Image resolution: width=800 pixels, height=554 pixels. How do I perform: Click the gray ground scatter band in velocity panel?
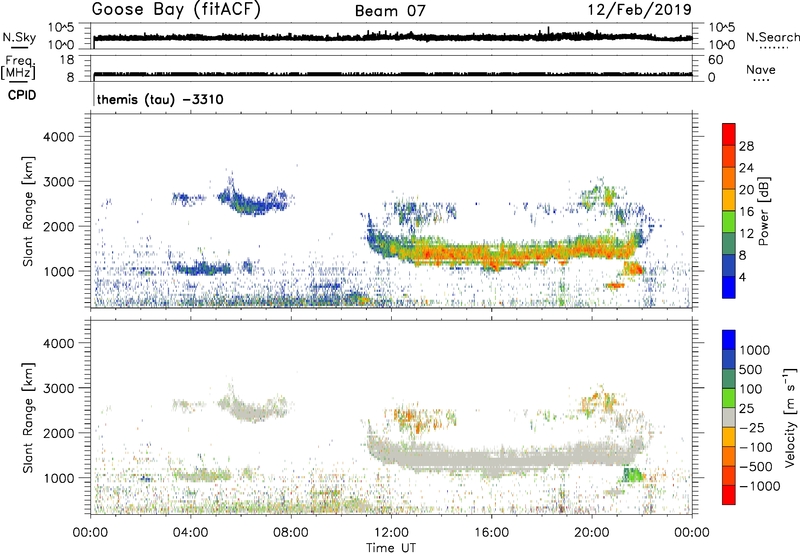505,458
